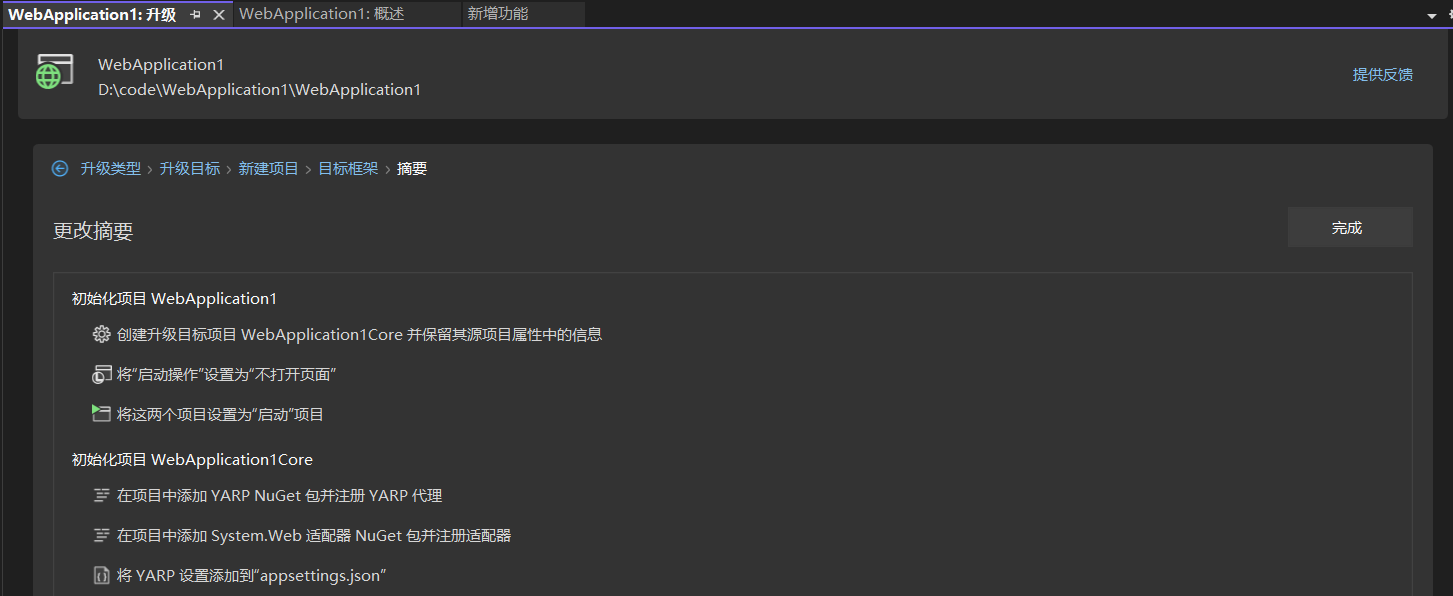Click the back arrow beside 升级类型 breadcrumb
The image size is (1453, 596).
(60, 169)
